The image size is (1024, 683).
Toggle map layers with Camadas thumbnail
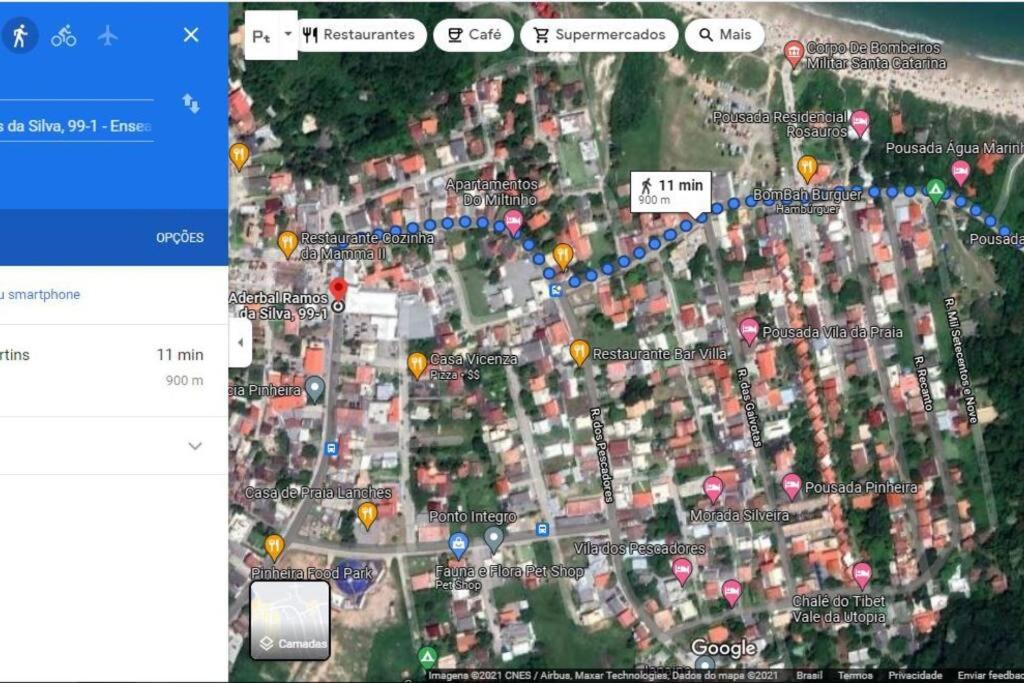click(290, 620)
